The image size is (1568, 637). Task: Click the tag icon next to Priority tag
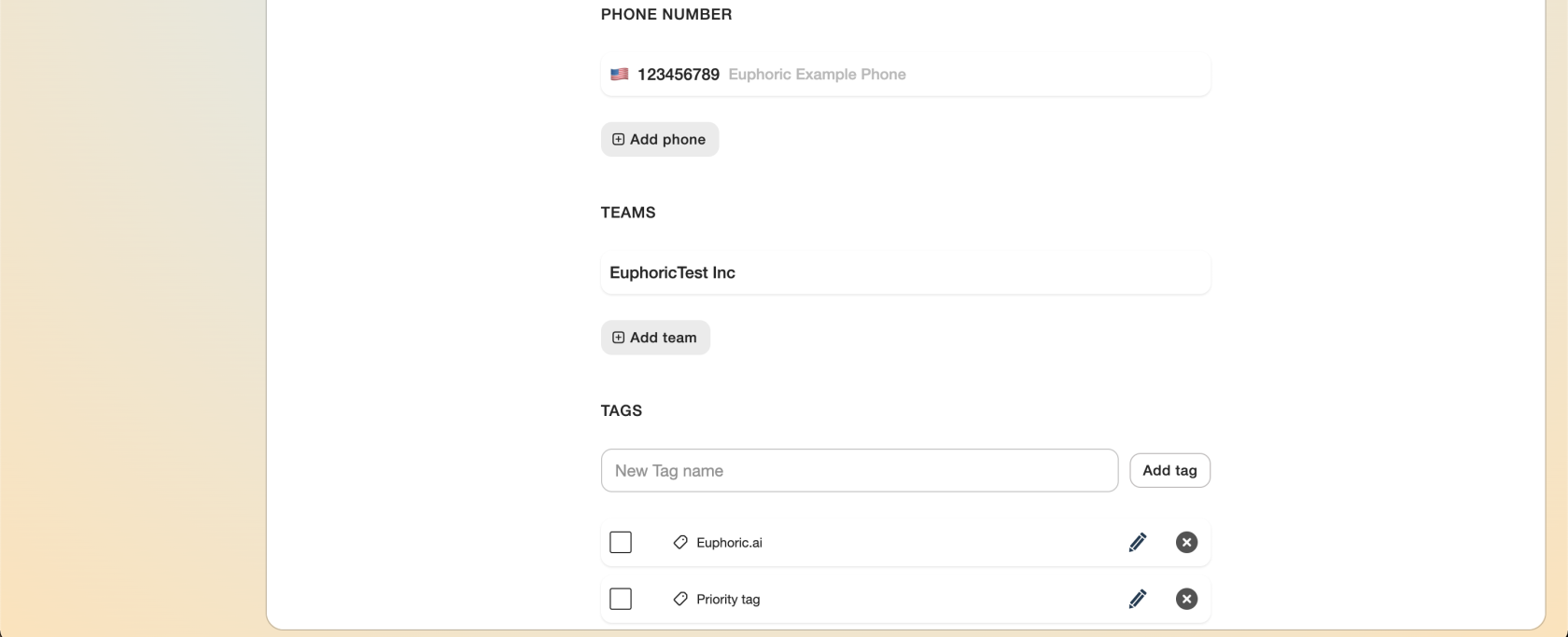(680, 599)
